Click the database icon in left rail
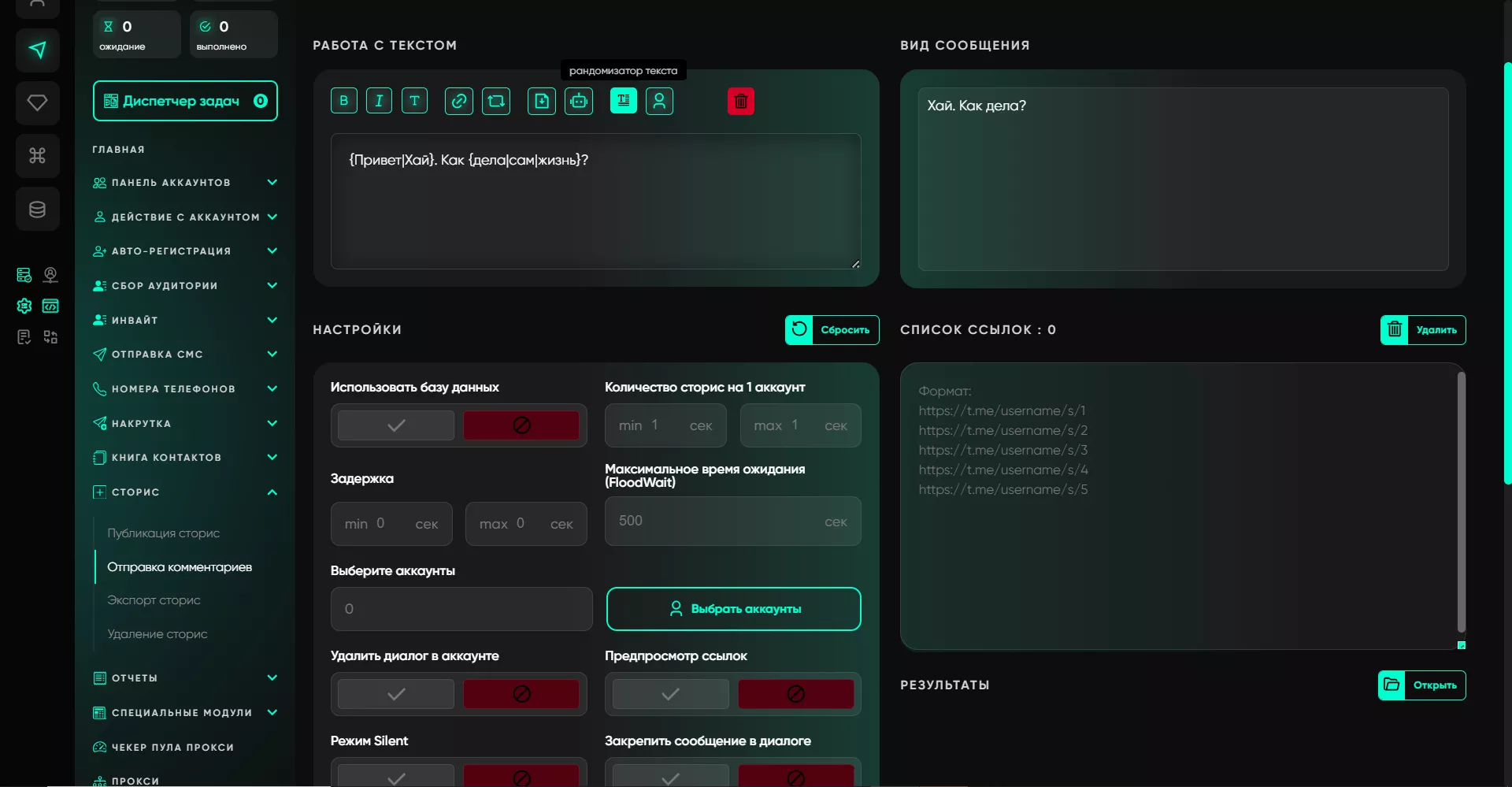The height and width of the screenshot is (787, 1512). (37, 209)
